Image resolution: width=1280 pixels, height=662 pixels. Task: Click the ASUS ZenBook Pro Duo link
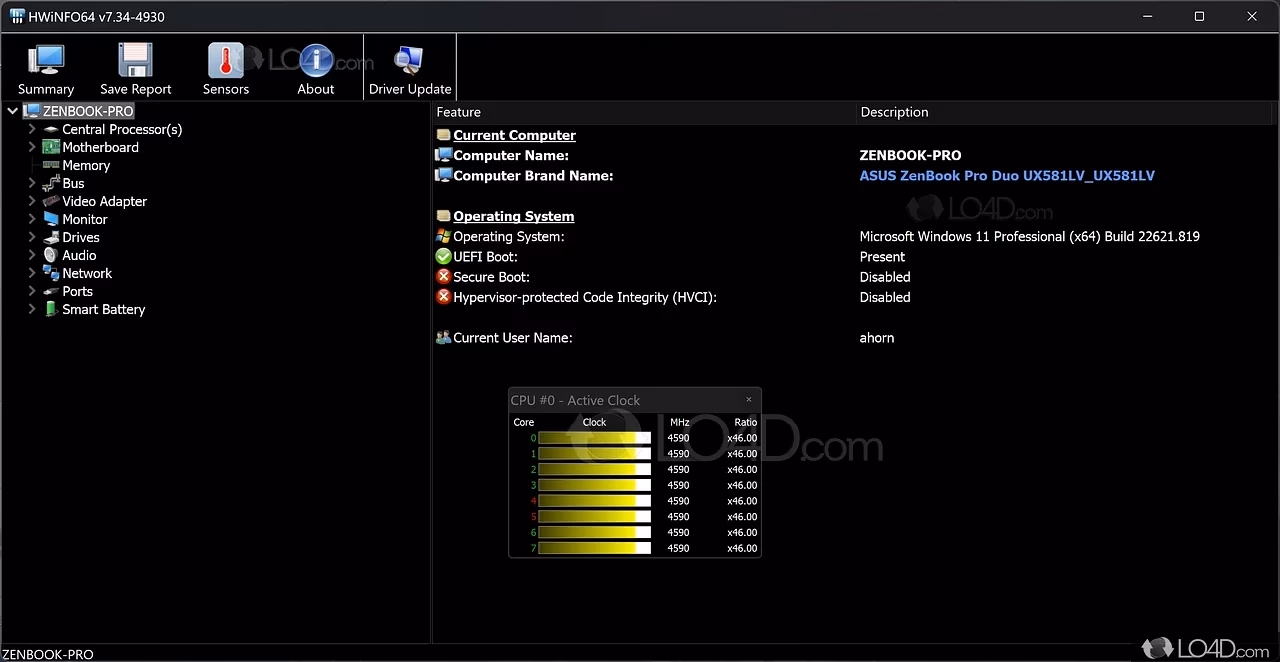pyautogui.click(x=1006, y=176)
